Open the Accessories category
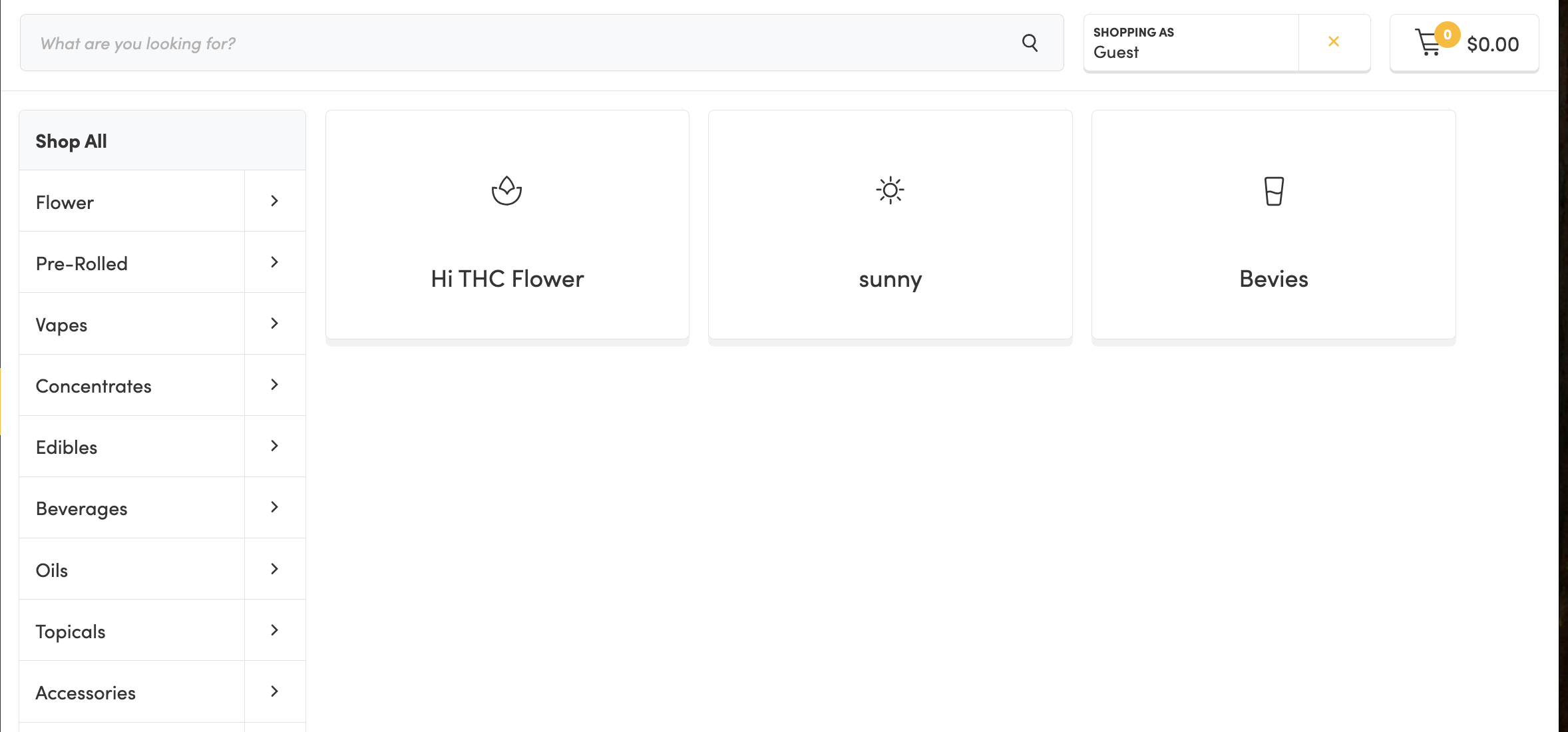This screenshot has width=1568, height=732. (86, 693)
